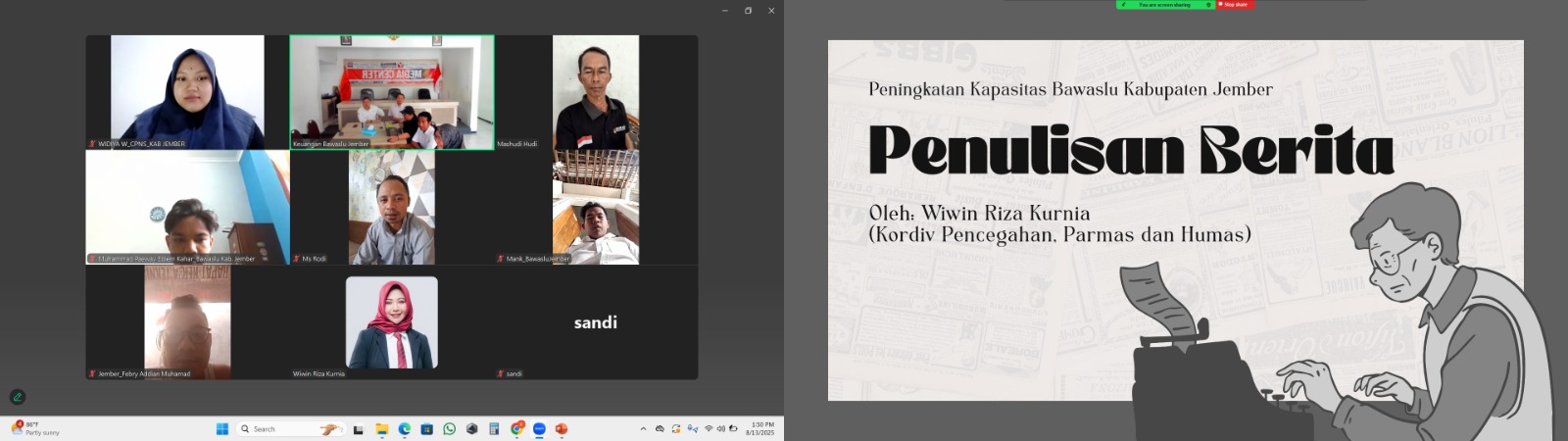1568x441 pixels.
Task: Click the 'Penulisan Berita' slide title
Action: pyautogui.click(x=1131, y=152)
